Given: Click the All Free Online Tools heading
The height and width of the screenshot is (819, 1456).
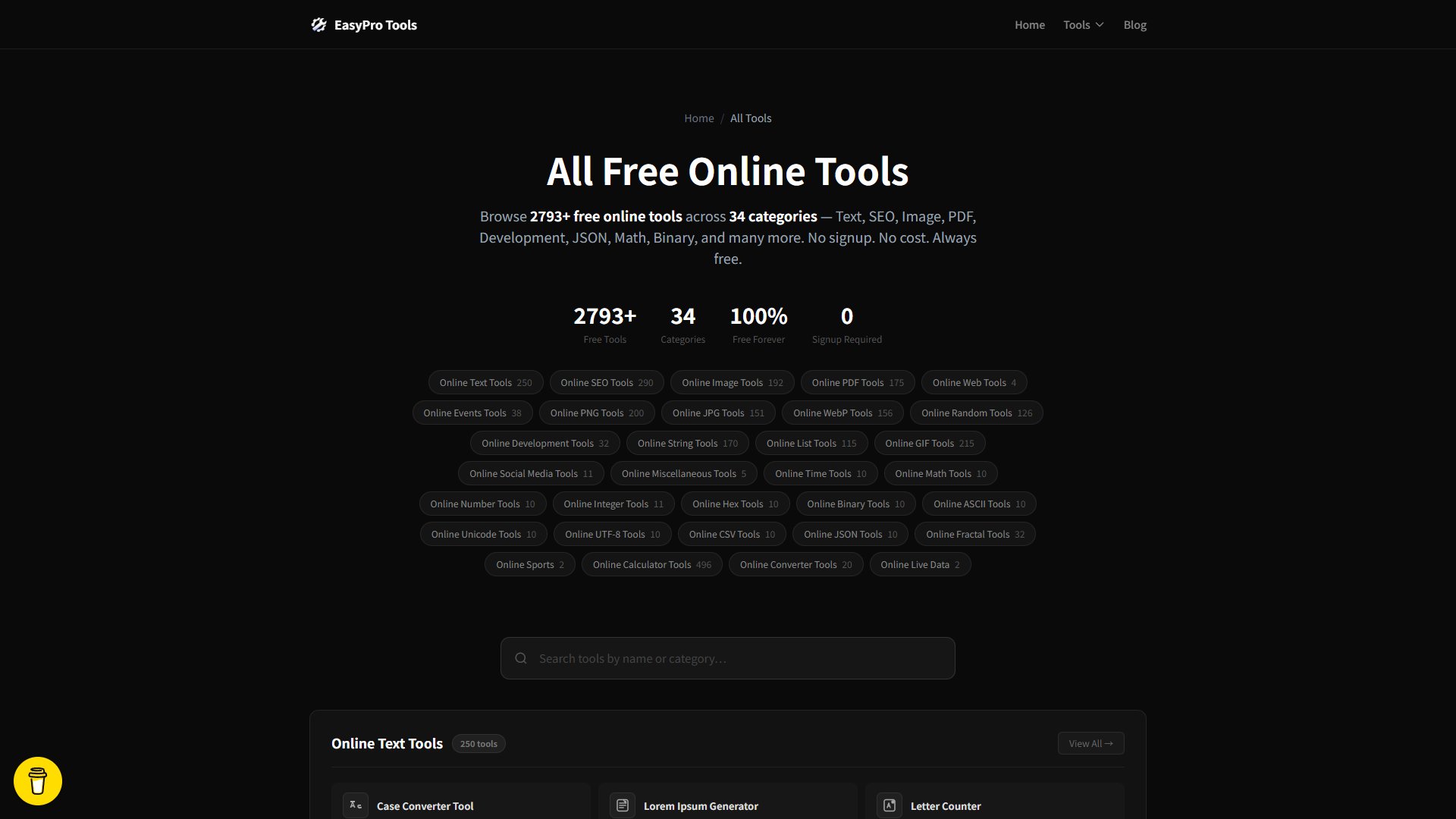Looking at the screenshot, I should tap(728, 171).
